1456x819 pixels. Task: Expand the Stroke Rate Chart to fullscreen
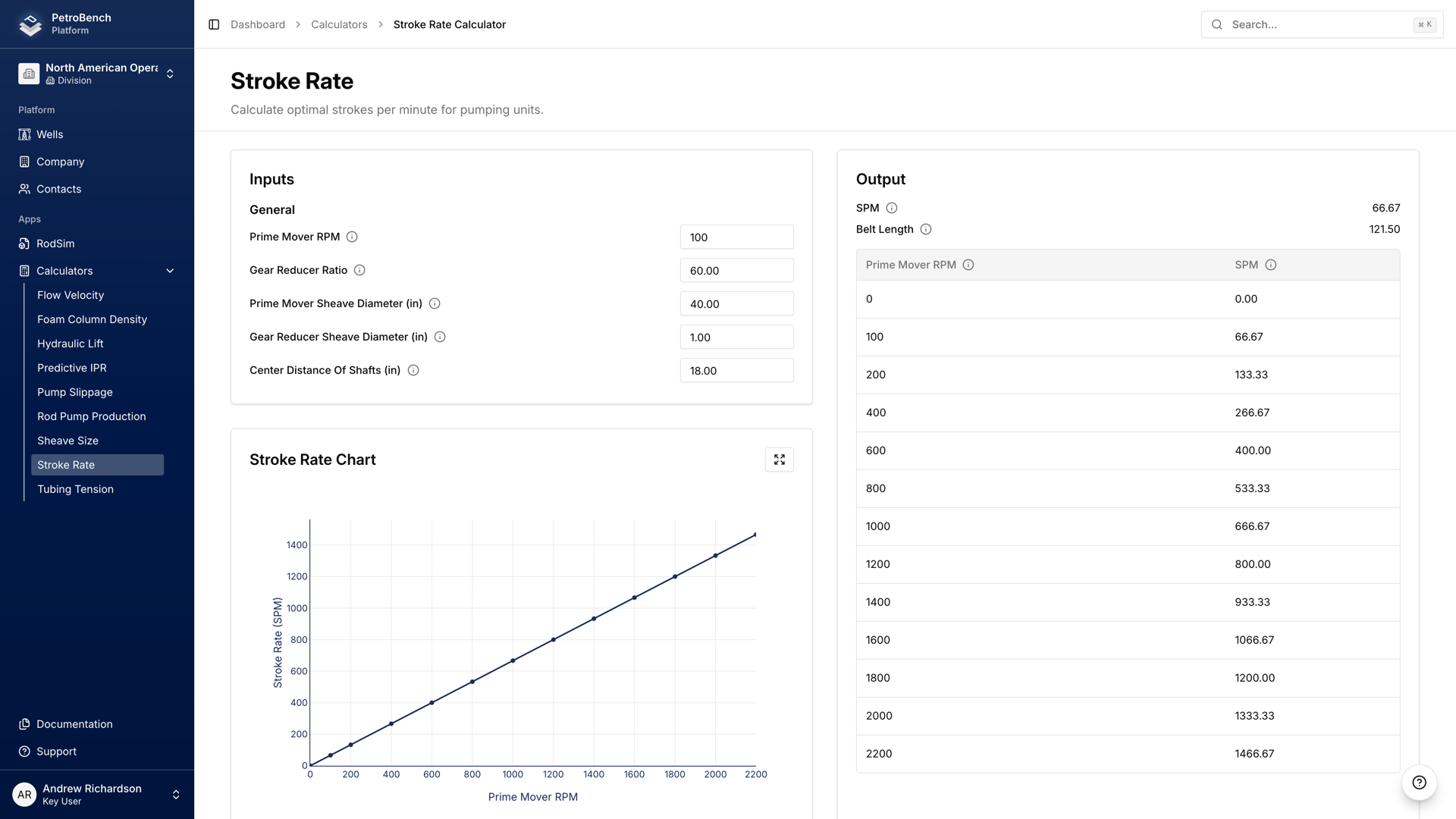coord(779,459)
